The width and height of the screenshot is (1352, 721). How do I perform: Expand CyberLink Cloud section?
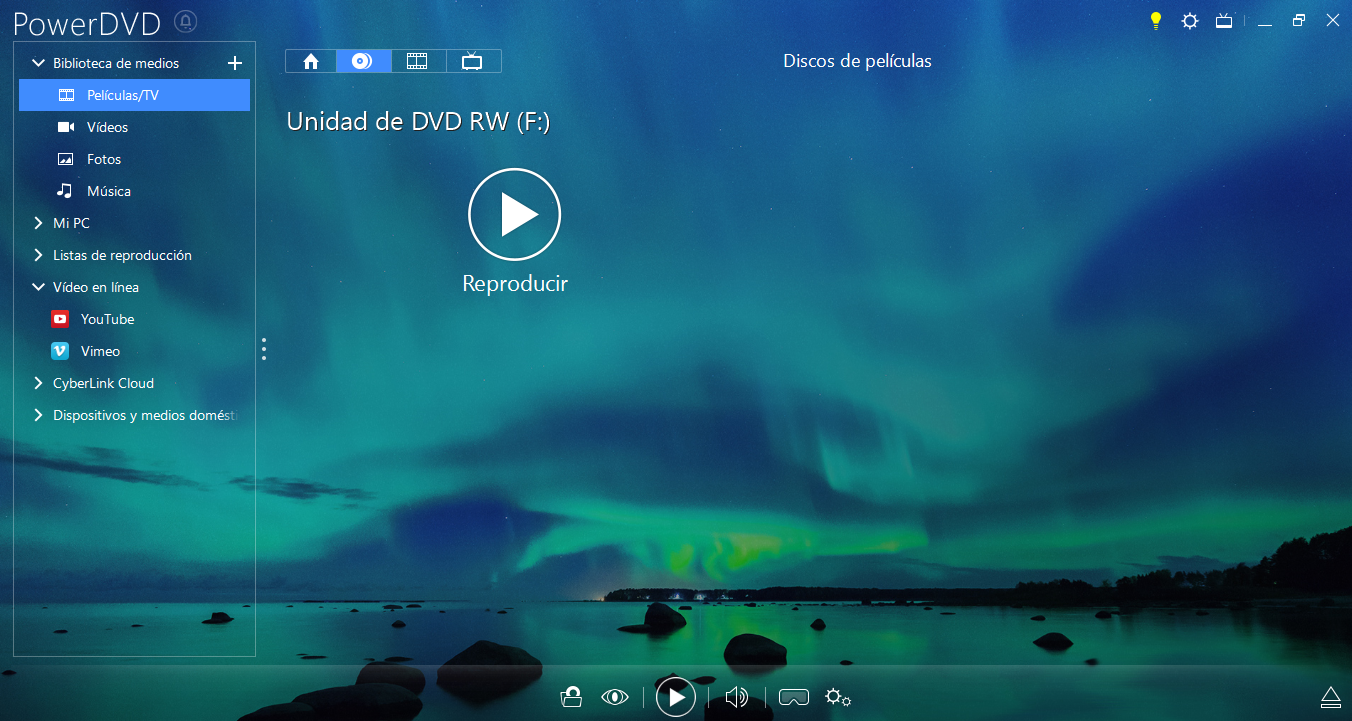39,383
